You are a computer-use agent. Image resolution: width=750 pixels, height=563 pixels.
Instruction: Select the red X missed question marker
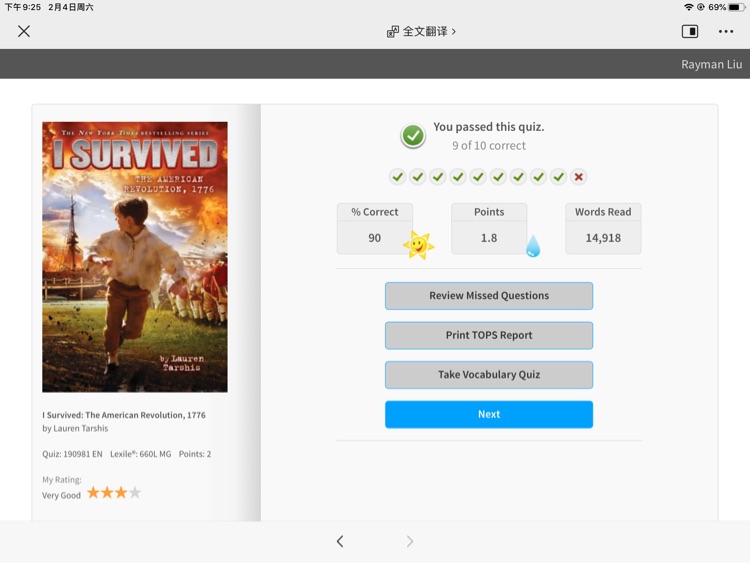(x=578, y=177)
